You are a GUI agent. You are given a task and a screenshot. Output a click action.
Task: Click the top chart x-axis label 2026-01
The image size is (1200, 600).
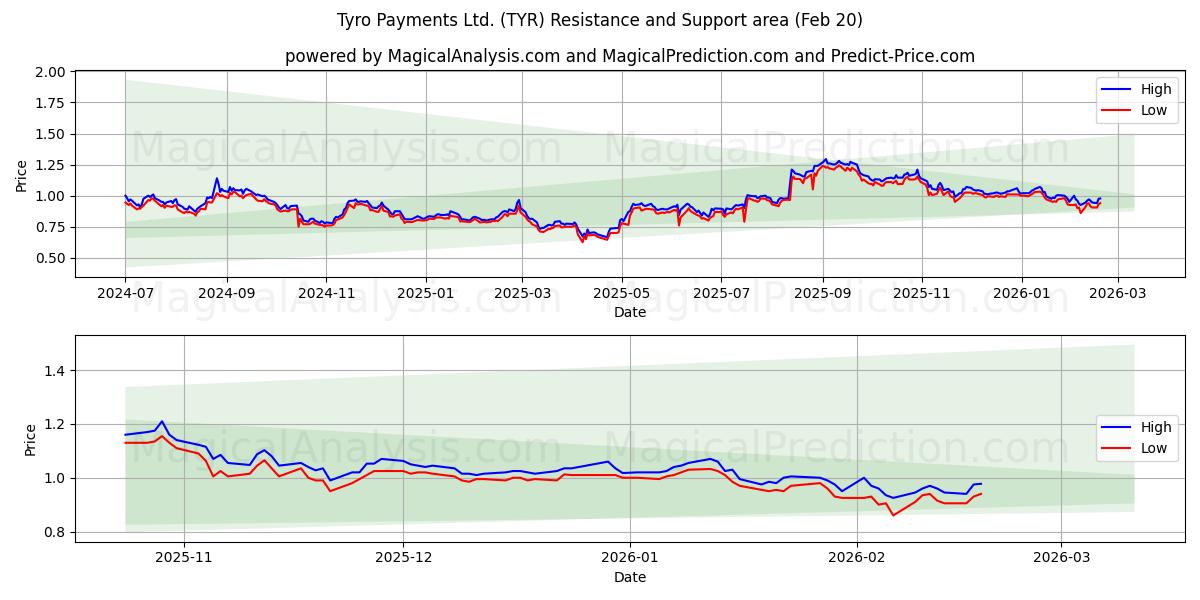point(1022,295)
